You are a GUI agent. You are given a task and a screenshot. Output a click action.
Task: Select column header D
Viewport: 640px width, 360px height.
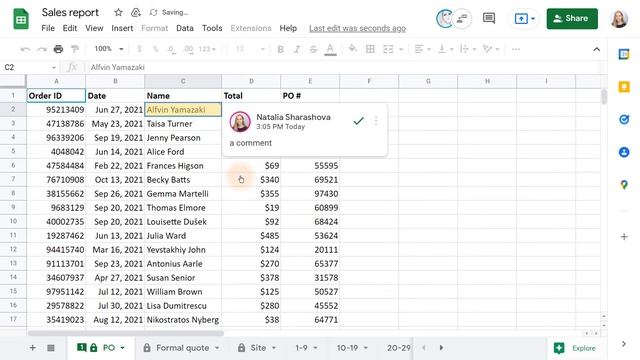[x=251, y=81]
